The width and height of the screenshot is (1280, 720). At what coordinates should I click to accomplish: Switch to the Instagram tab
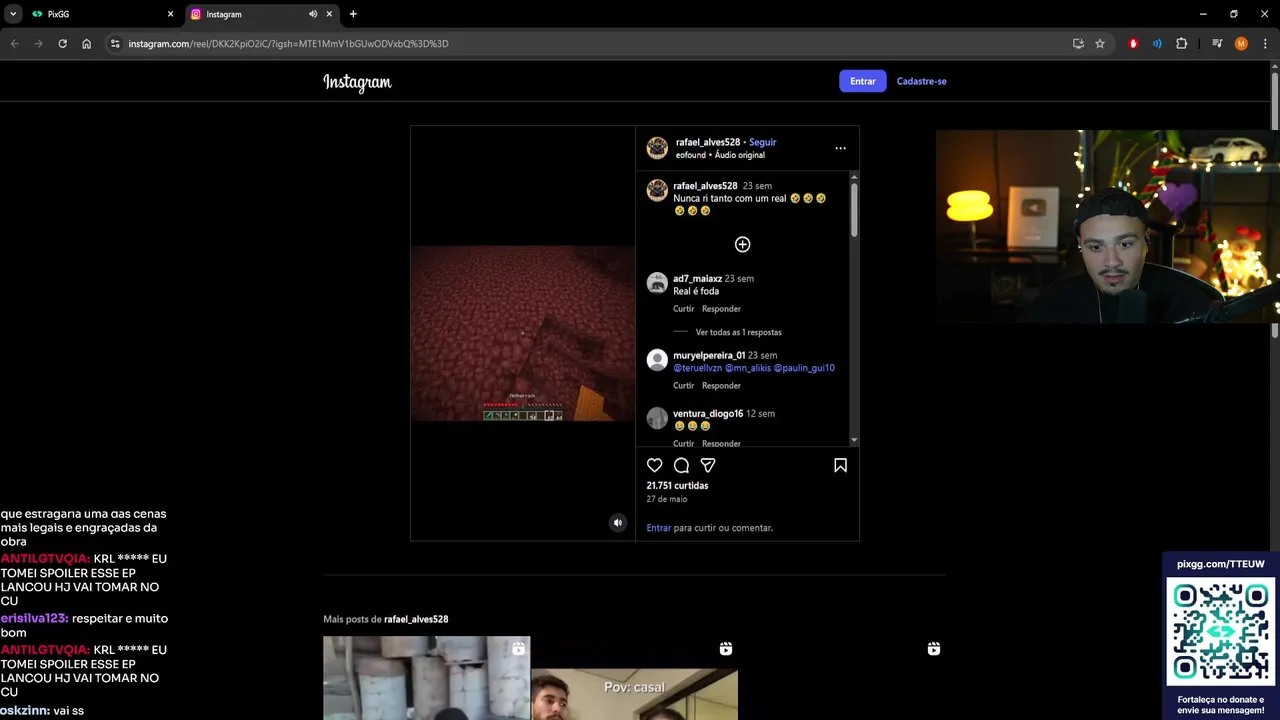(x=262, y=14)
